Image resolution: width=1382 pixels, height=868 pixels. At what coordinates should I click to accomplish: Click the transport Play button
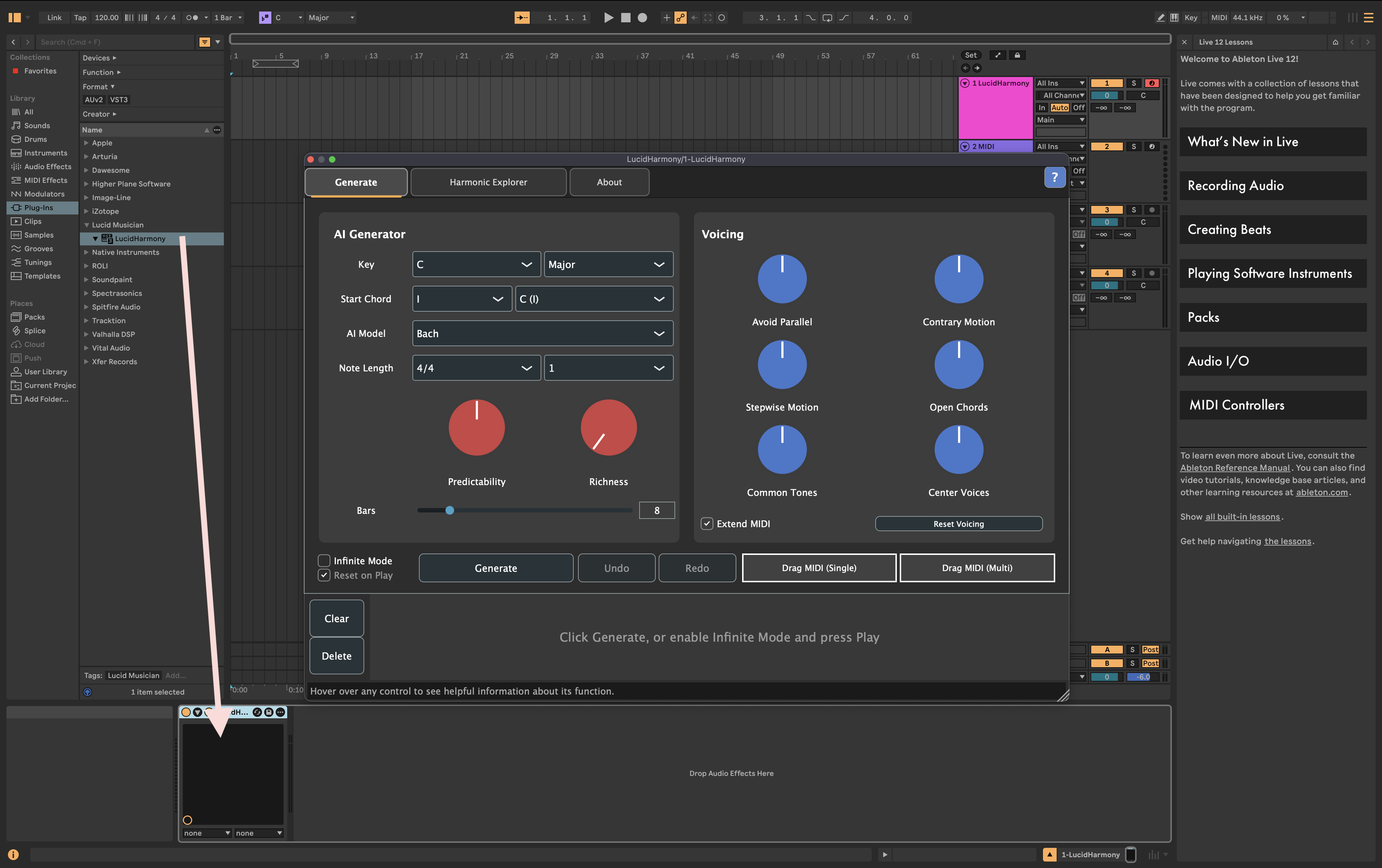[608, 18]
